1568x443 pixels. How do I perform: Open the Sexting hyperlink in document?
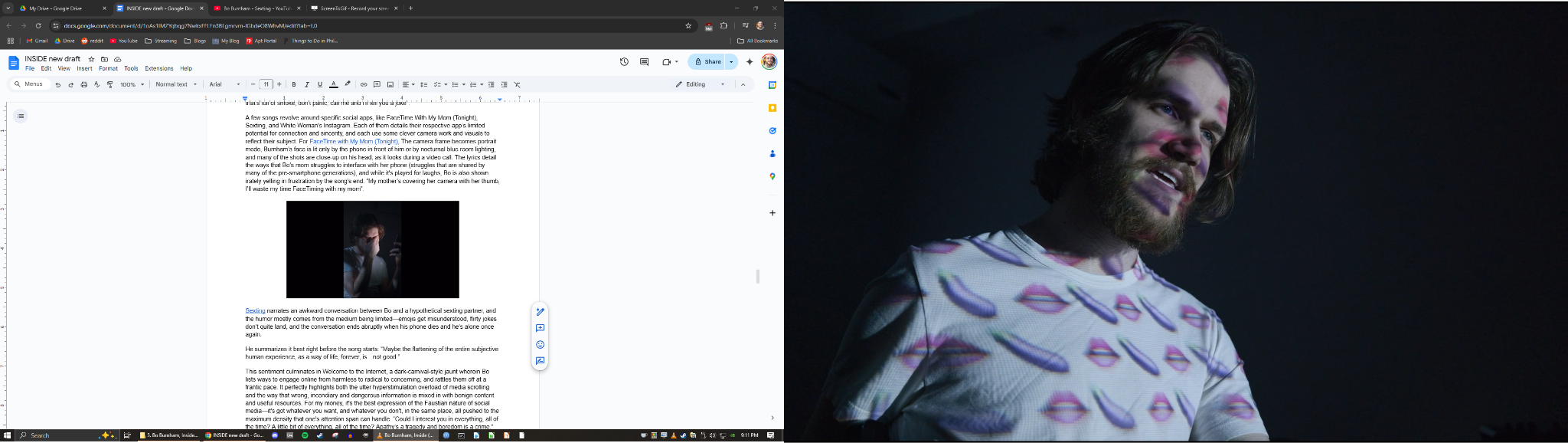(255, 311)
